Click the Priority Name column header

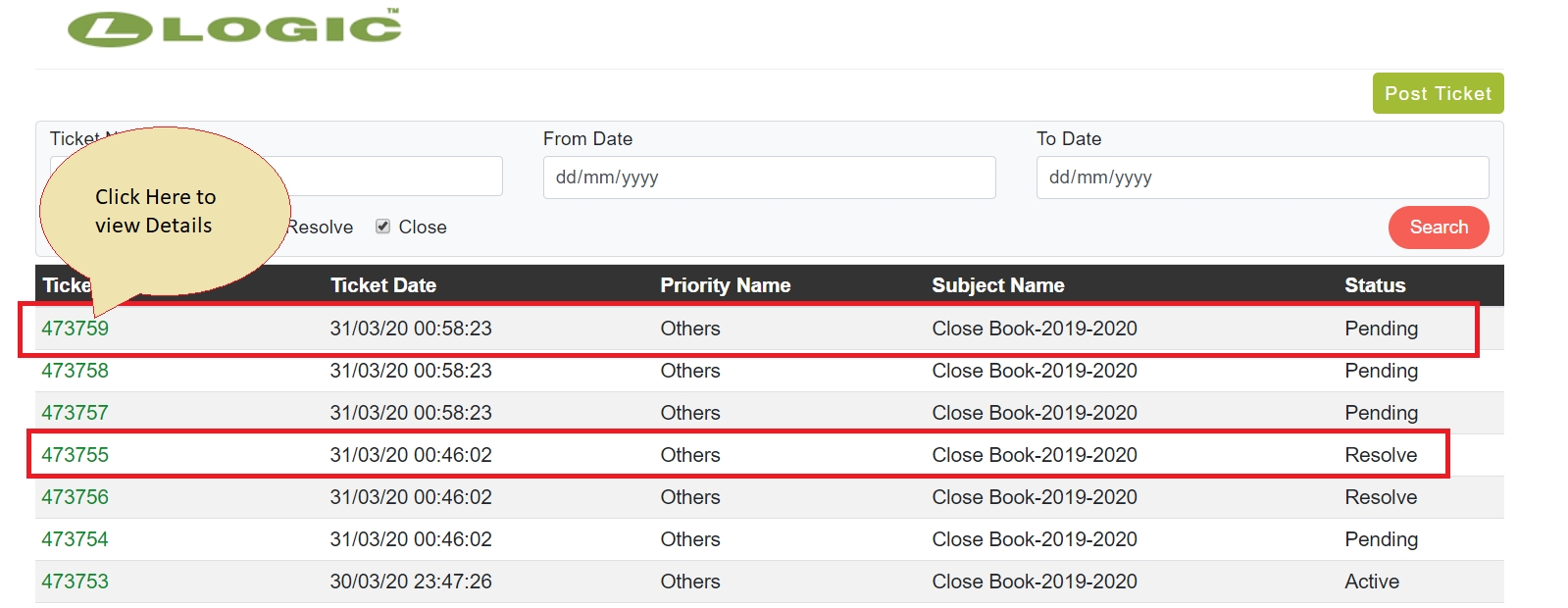[725, 285]
